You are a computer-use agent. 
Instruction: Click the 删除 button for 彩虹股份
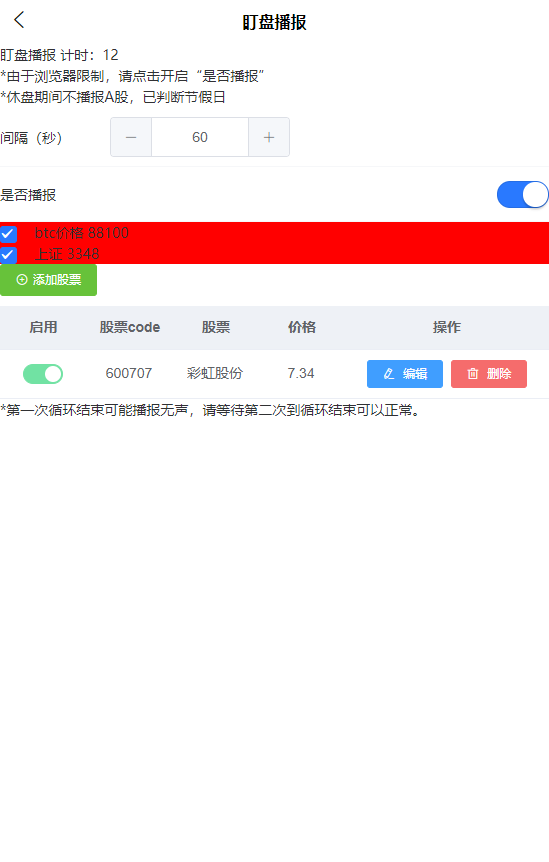click(489, 374)
